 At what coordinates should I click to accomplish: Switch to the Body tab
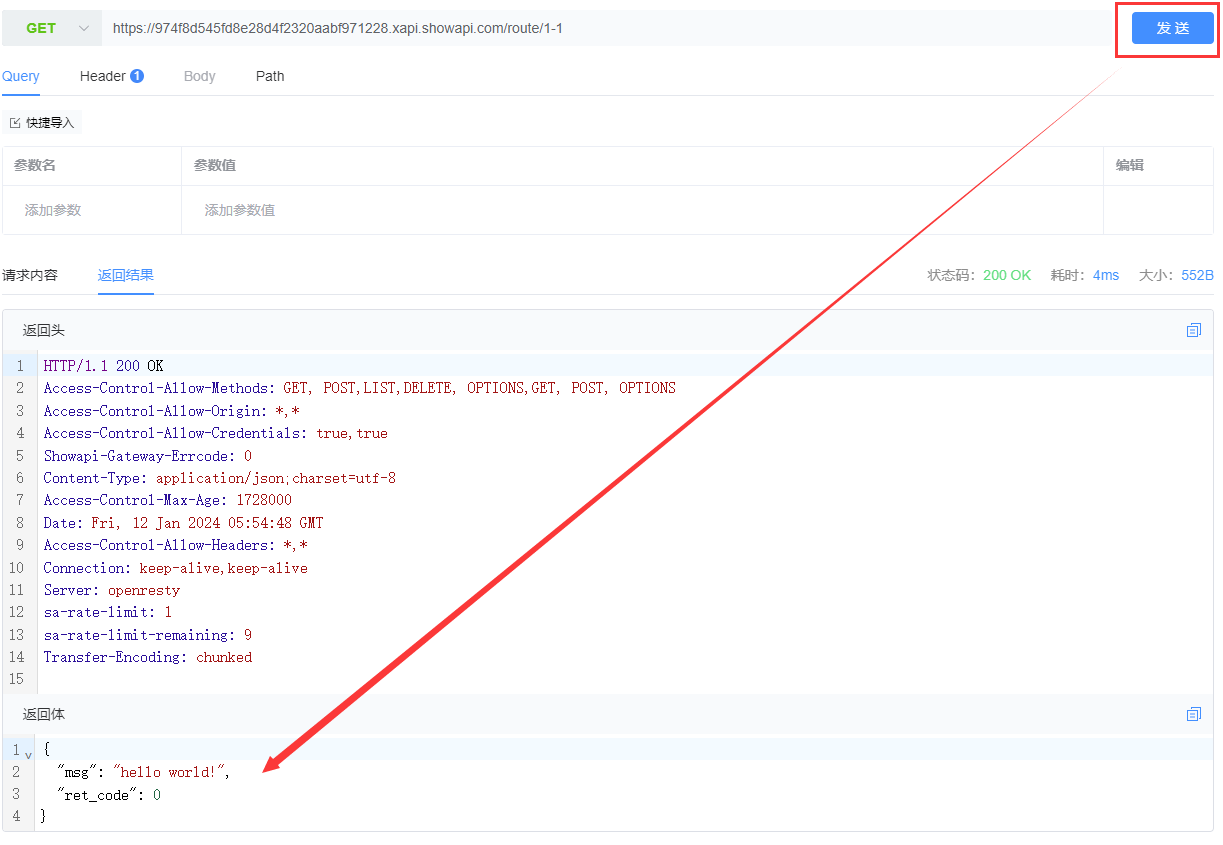coord(200,76)
